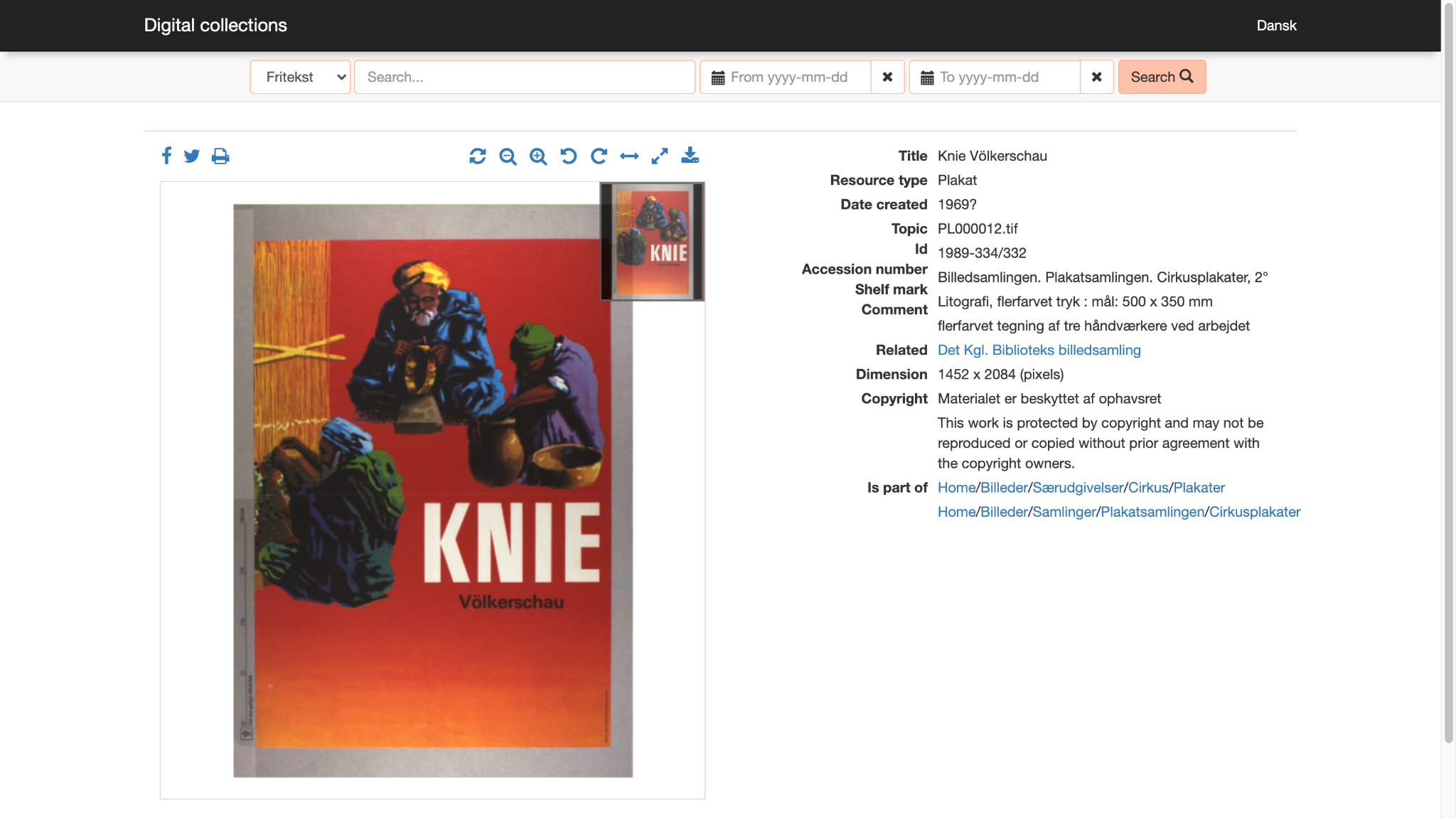Rotate image counterclockwise
This screenshot has width=1456, height=819.
(568, 156)
